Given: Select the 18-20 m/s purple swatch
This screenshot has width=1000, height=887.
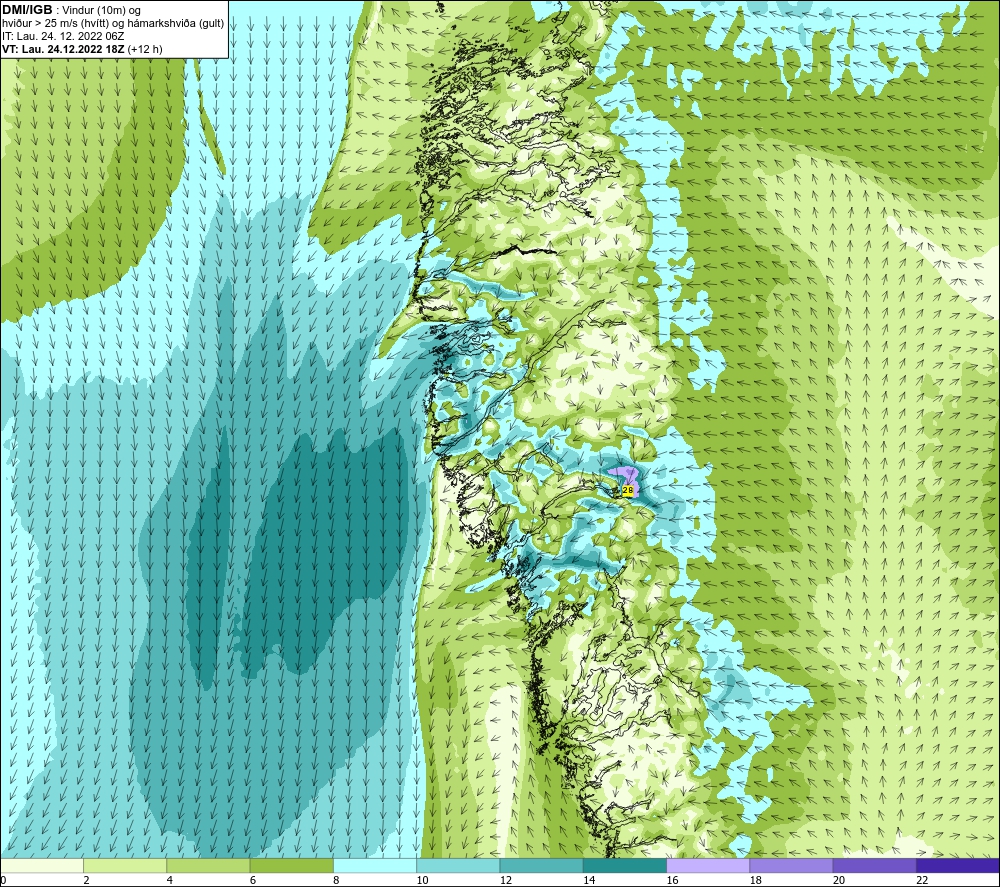Looking at the screenshot, I should (791, 866).
